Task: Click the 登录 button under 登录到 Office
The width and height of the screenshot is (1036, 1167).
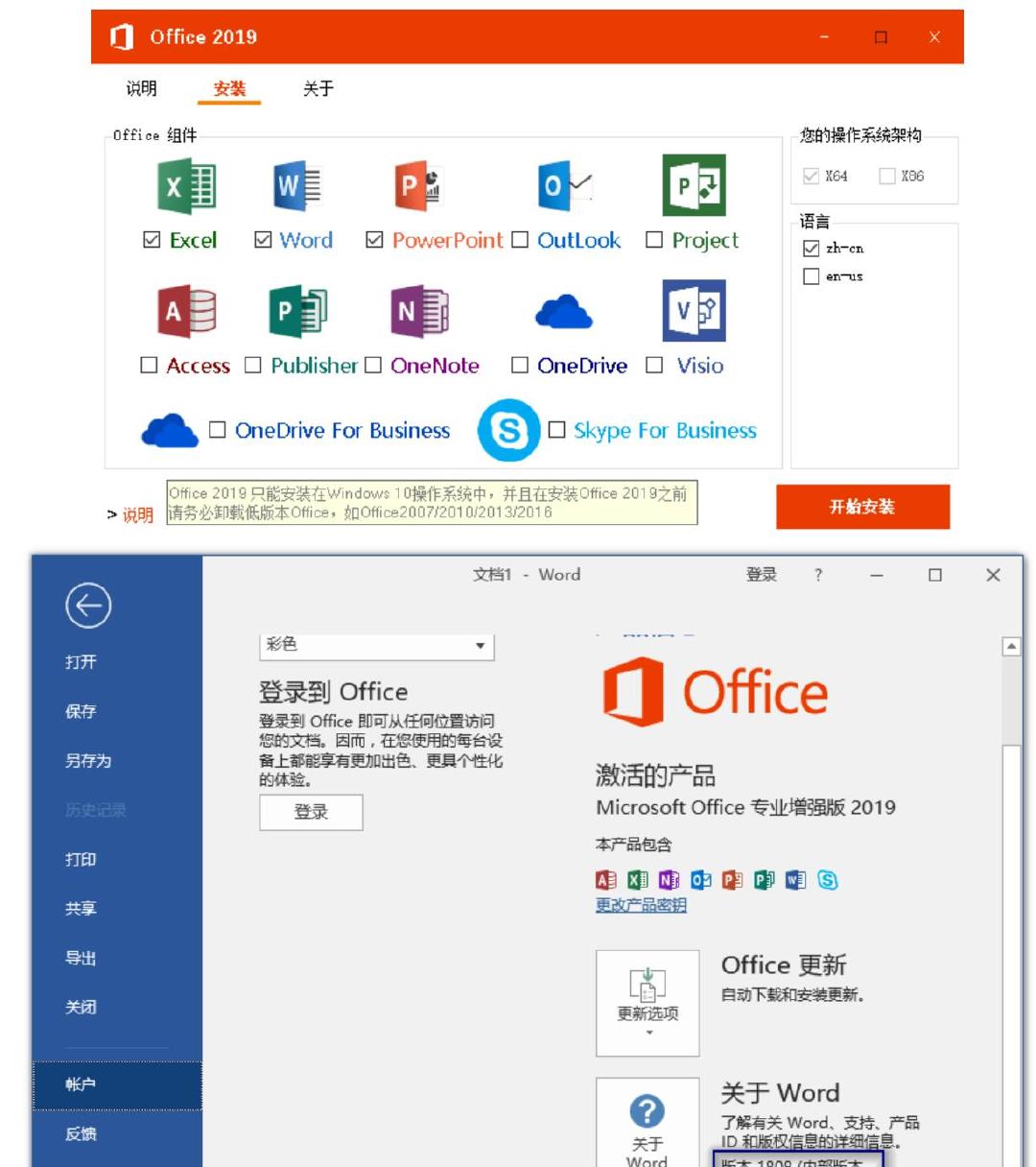Action: point(311,812)
